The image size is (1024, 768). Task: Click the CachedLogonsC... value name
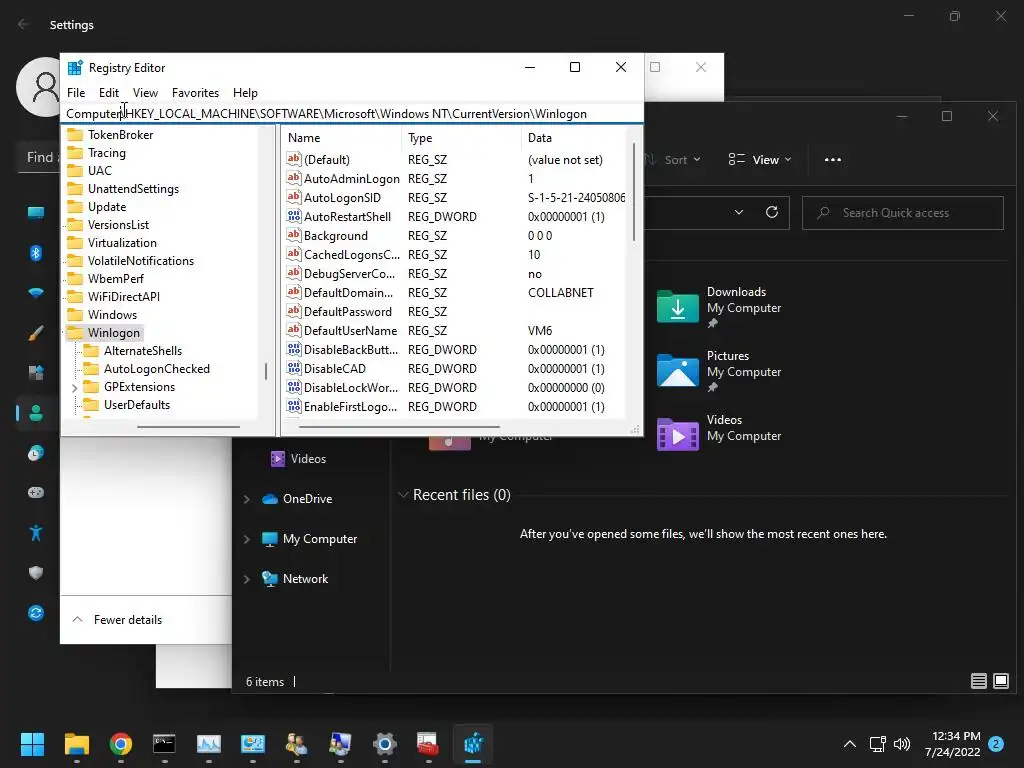[351, 255]
